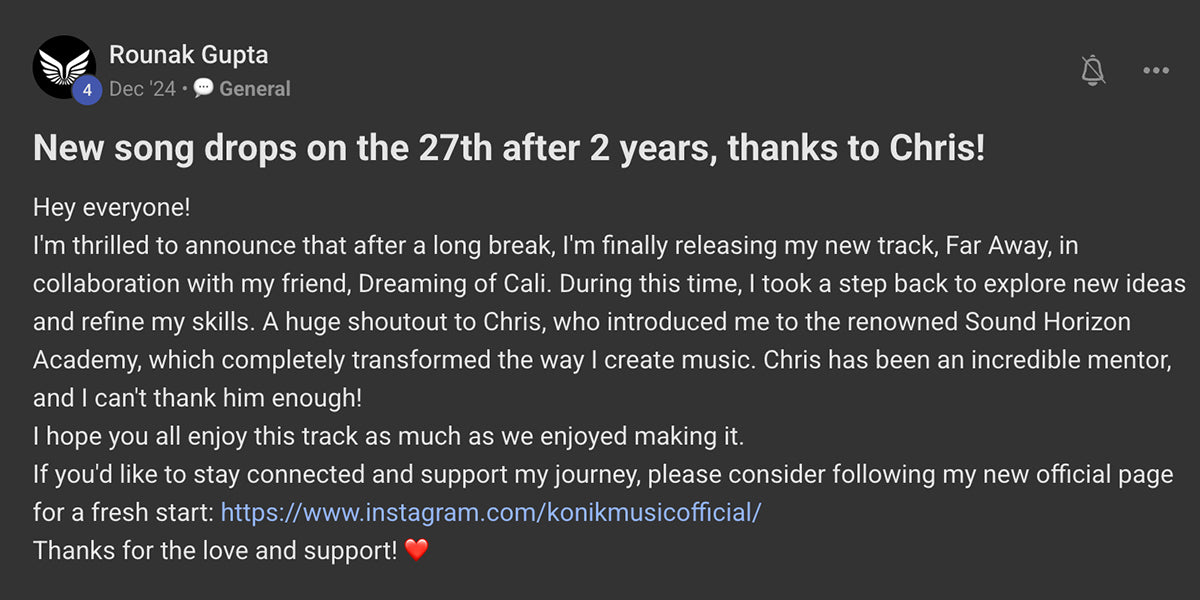Click the winged logo profile avatar
This screenshot has width=1200, height=600.
point(62,64)
